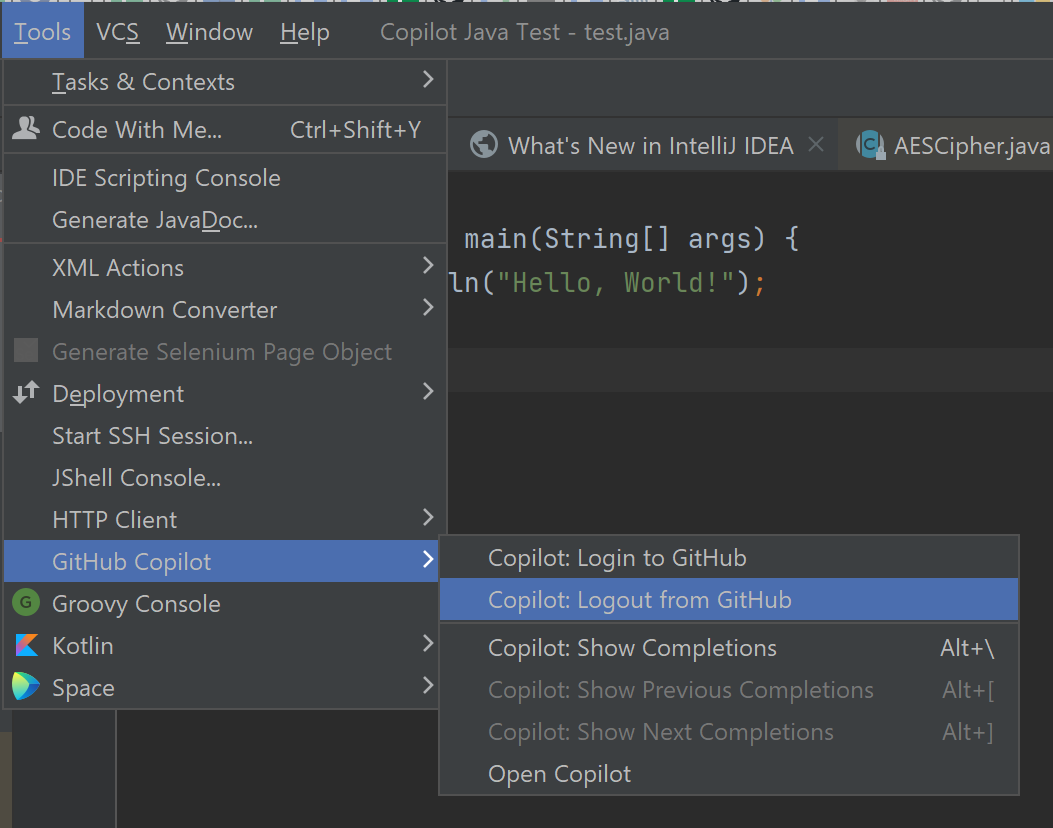Open HTTP Client submenu
Image resolution: width=1053 pixels, height=828 pixels.
(225, 520)
